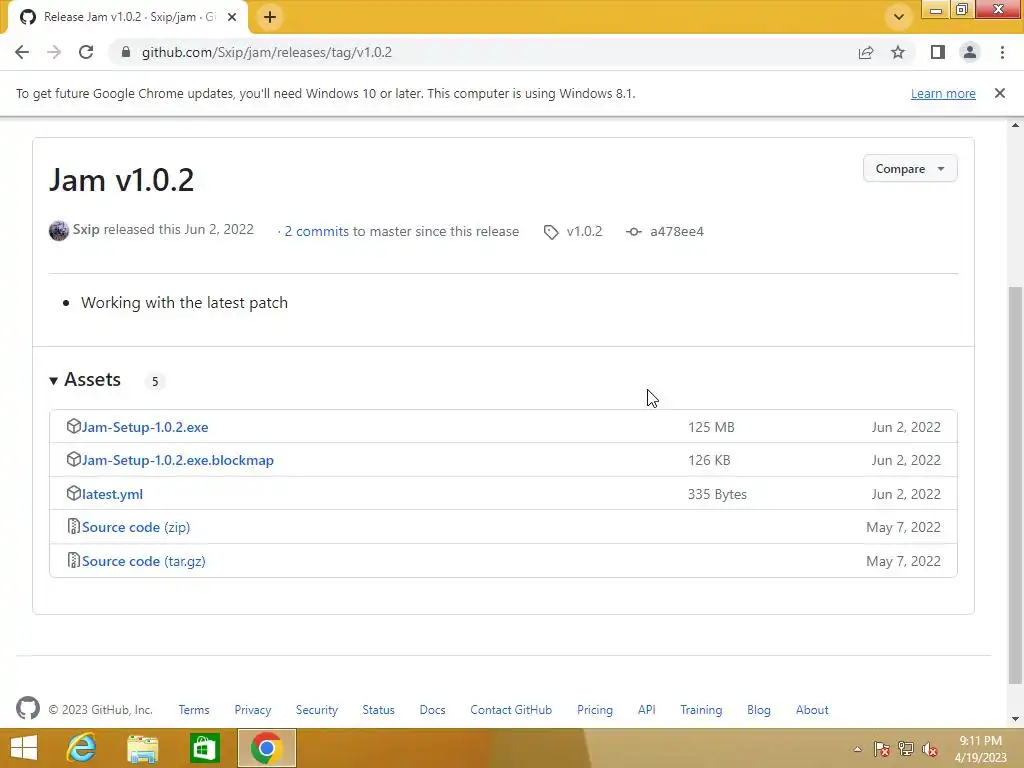Open the Chrome profile avatar
Screen dimensions: 1024x768
pyautogui.click(x=970, y=52)
